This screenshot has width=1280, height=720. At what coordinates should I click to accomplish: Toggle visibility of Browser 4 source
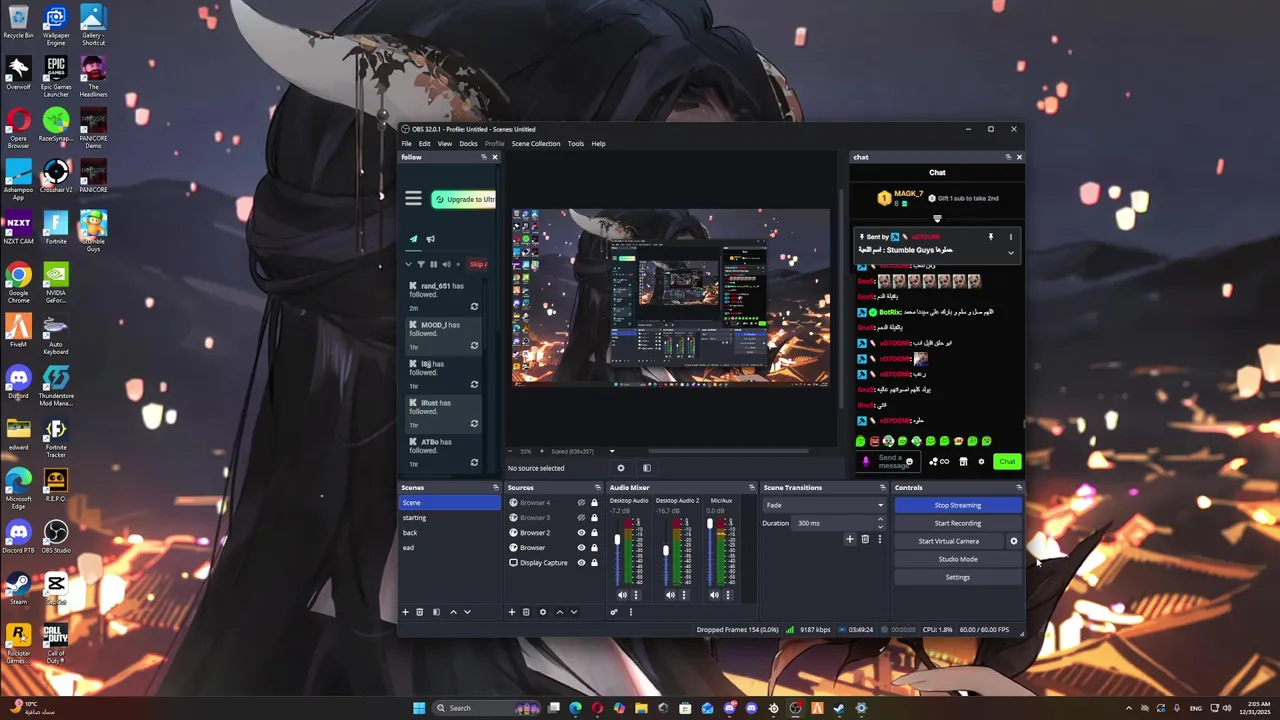pyautogui.click(x=581, y=503)
